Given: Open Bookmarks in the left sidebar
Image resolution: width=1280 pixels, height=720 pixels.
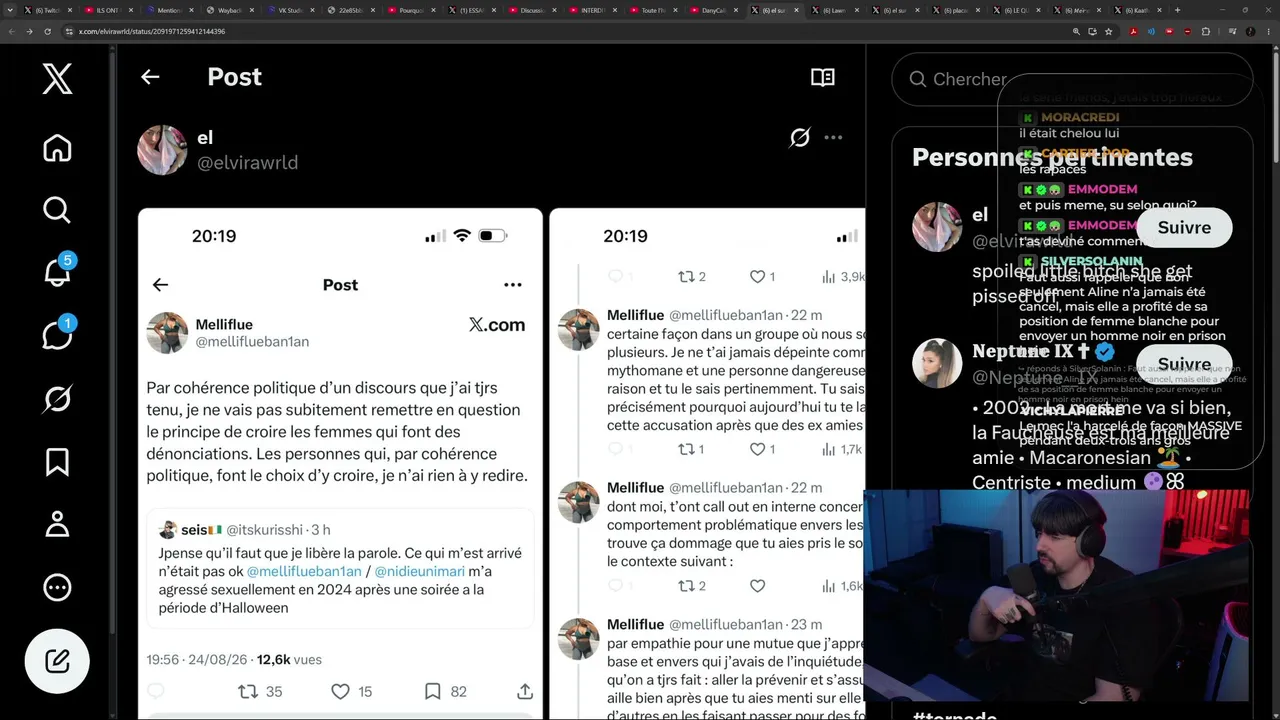Looking at the screenshot, I should [57, 462].
